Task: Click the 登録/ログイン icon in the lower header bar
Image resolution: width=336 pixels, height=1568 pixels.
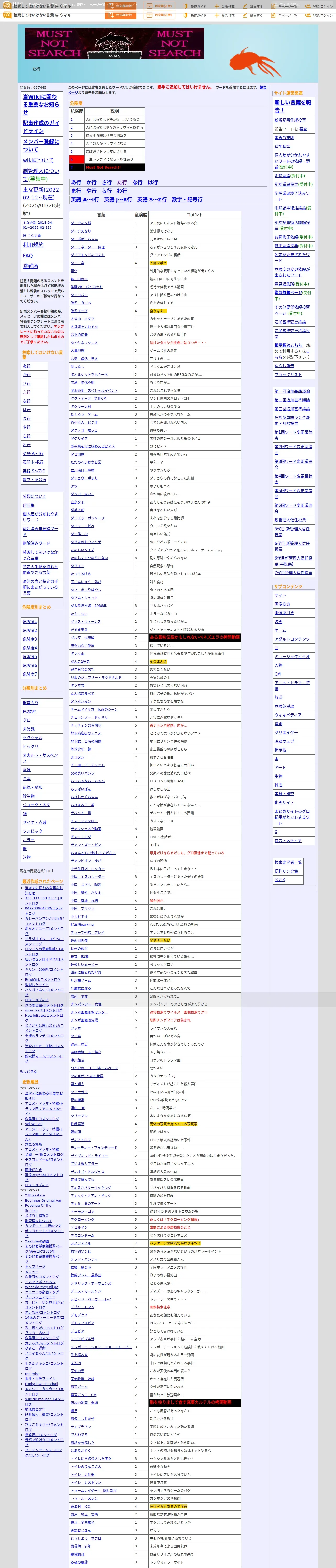Action: 309,15
